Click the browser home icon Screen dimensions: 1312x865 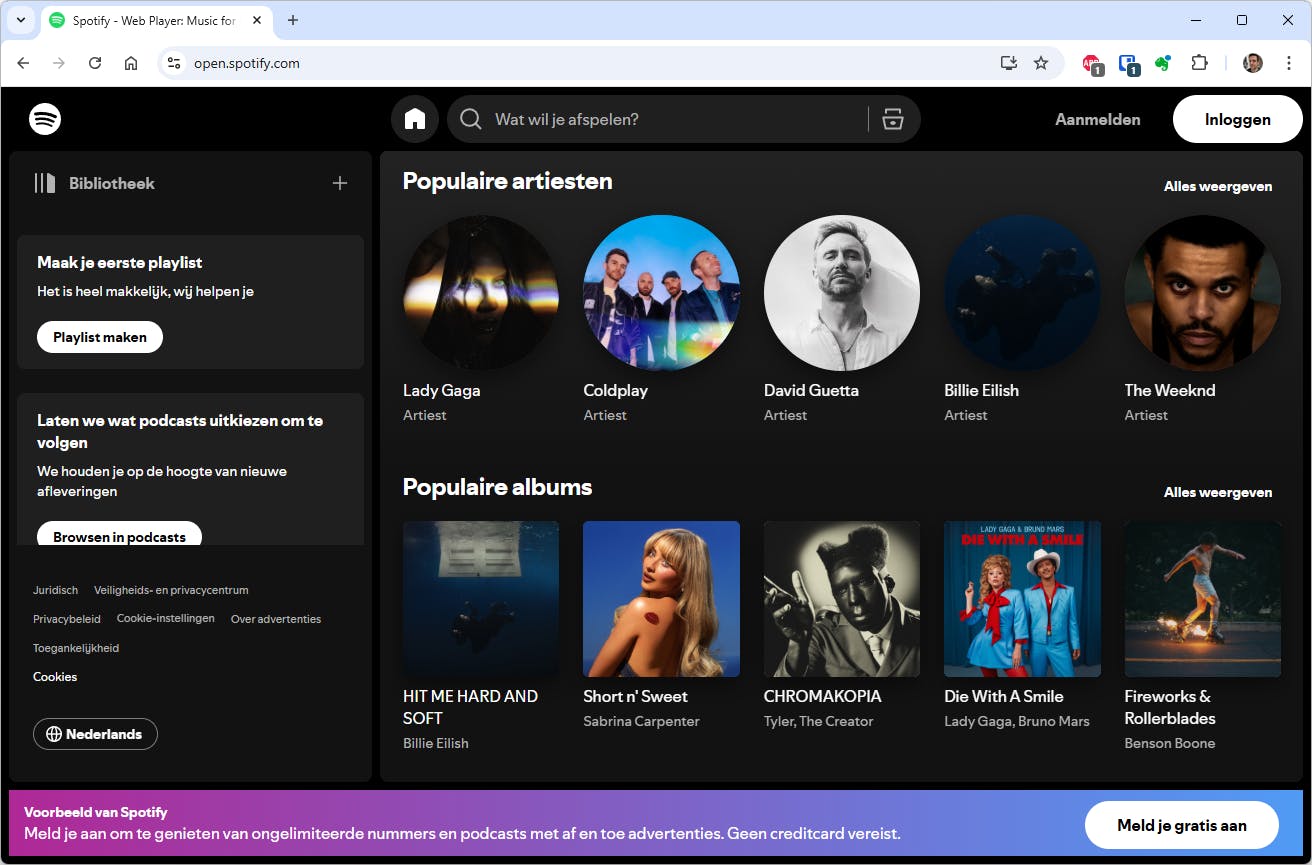(131, 63)
